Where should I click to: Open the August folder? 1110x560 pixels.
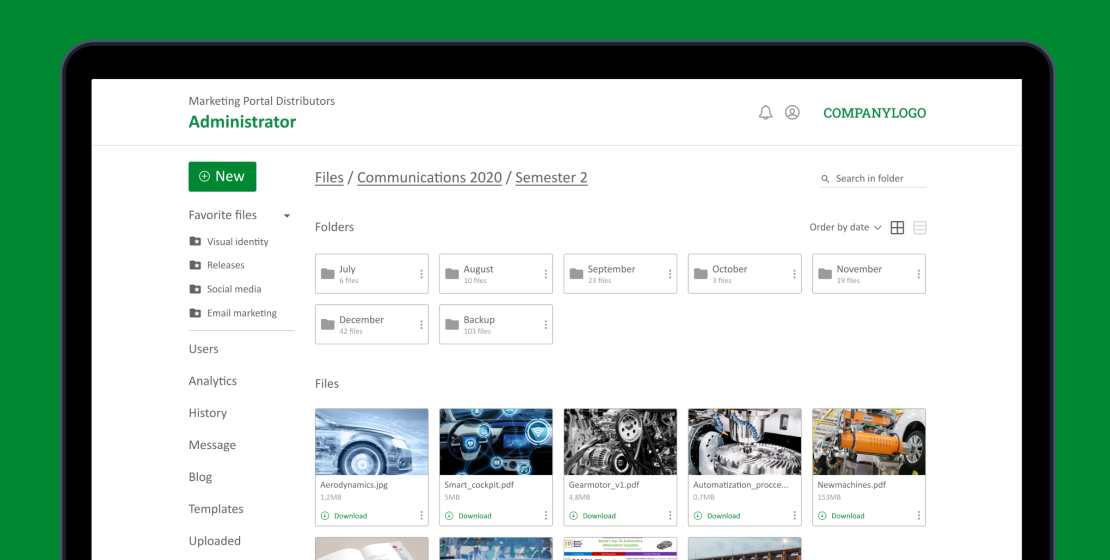tap(496, 274)
